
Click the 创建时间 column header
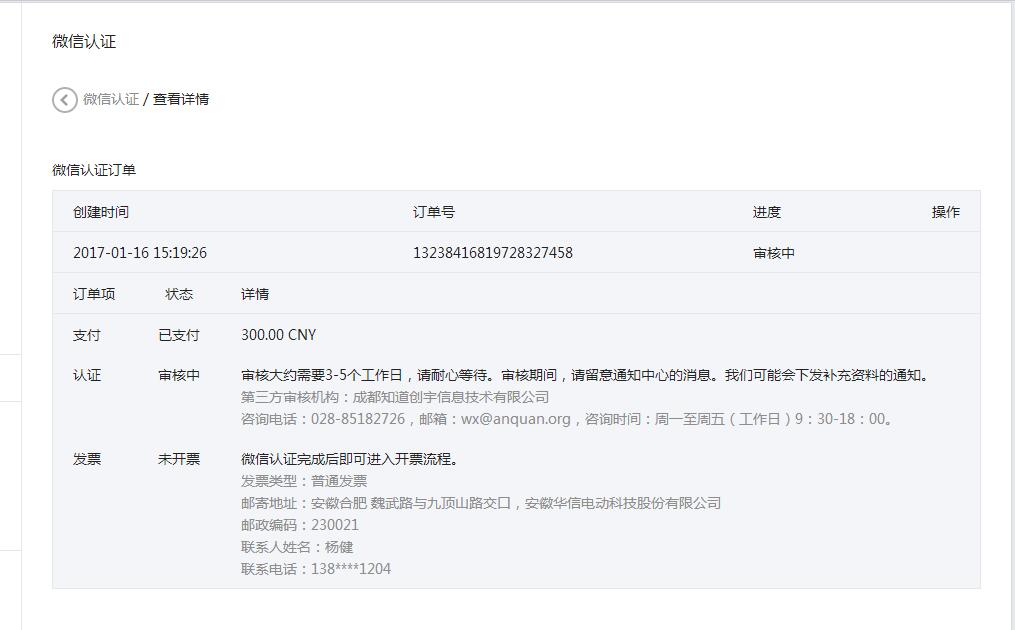[x=101, y=212]
